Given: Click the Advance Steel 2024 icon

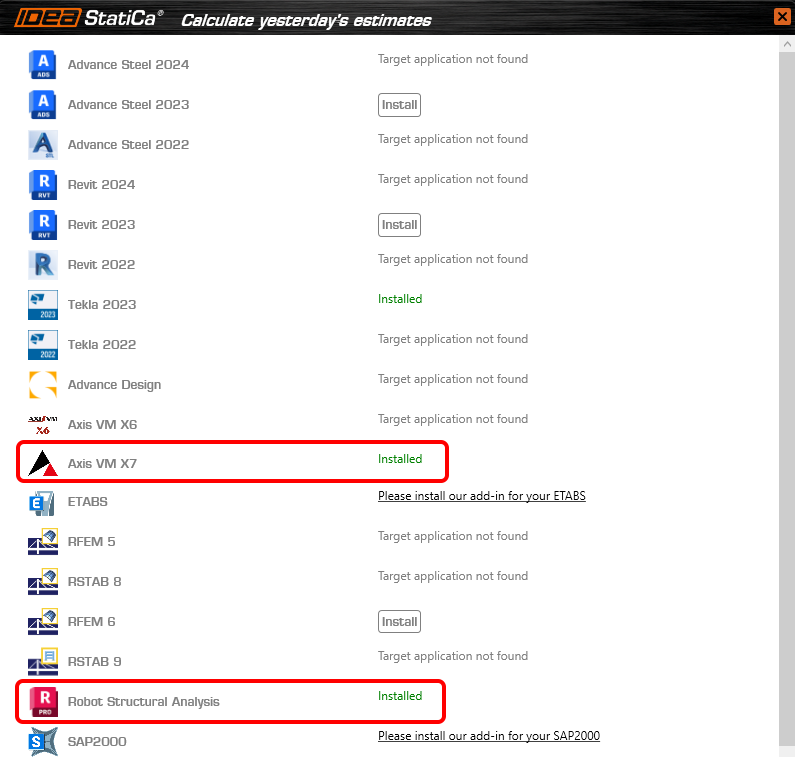Looking at the screenshot, I should click(x=43, y=65).
